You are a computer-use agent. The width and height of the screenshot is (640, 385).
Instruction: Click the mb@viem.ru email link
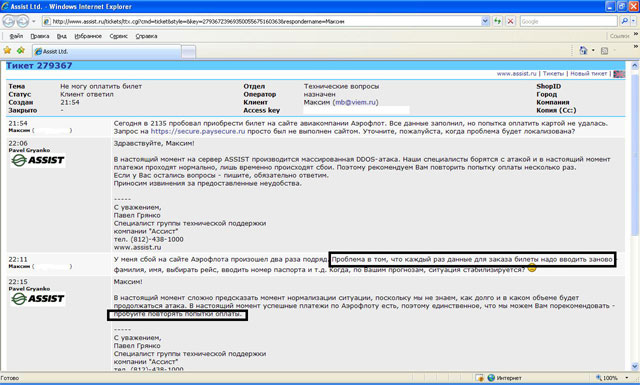coord(356,102)
